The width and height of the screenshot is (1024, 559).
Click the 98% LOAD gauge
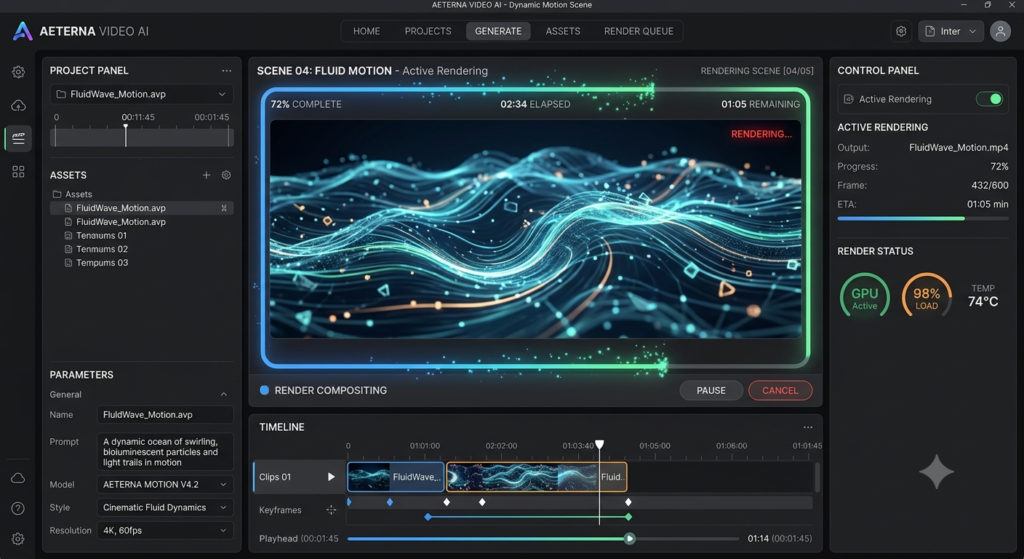point(926,296)
